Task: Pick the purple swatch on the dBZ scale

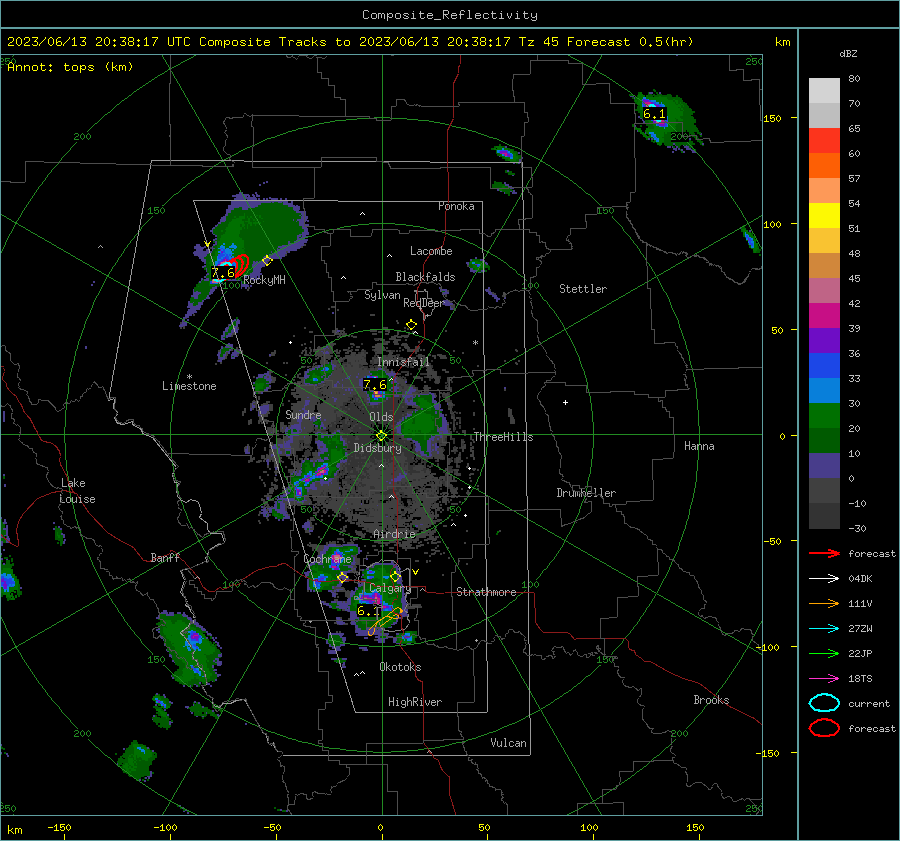Action: [x=824, y=340]
